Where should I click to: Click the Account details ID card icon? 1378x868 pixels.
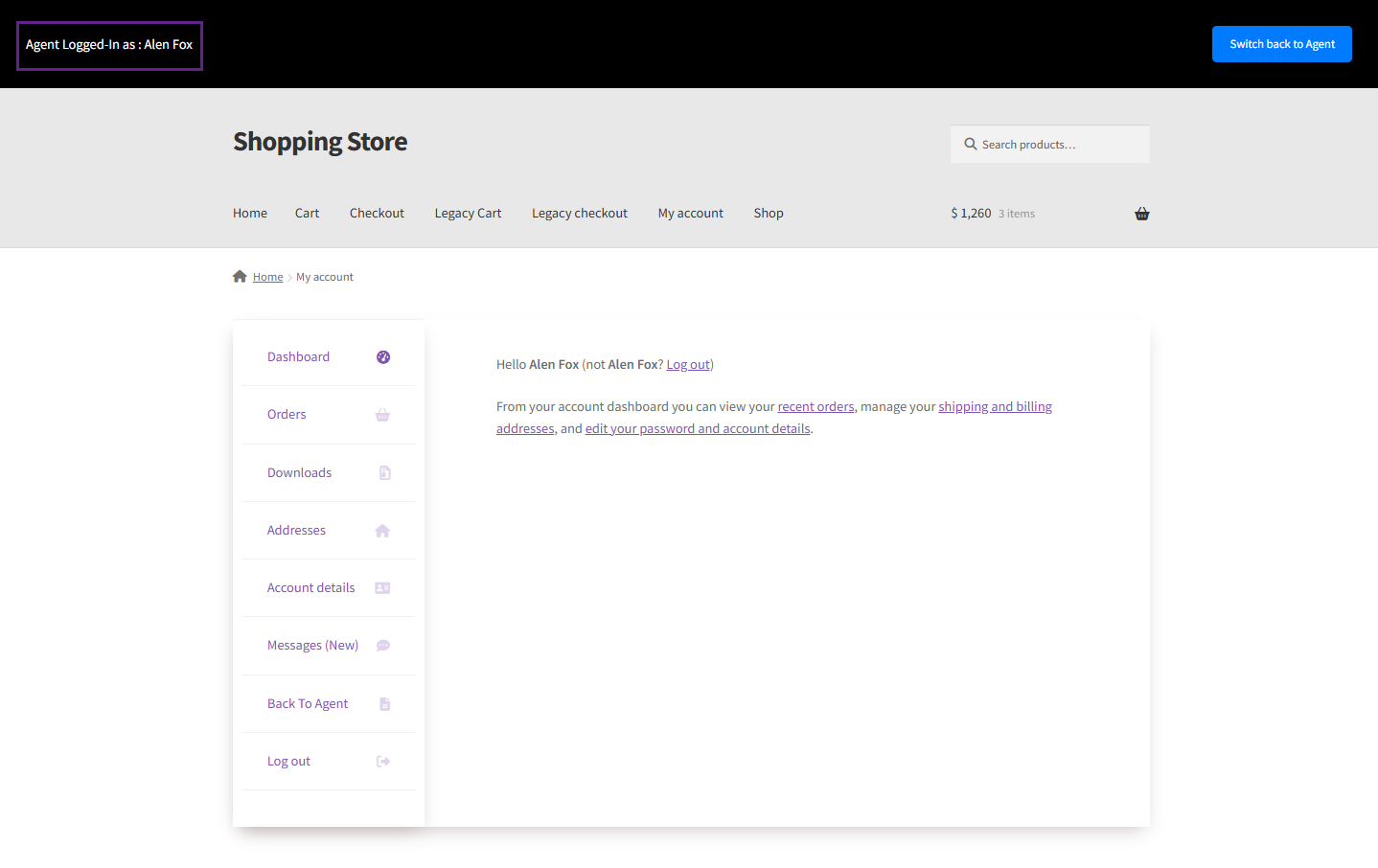(382, 588)
